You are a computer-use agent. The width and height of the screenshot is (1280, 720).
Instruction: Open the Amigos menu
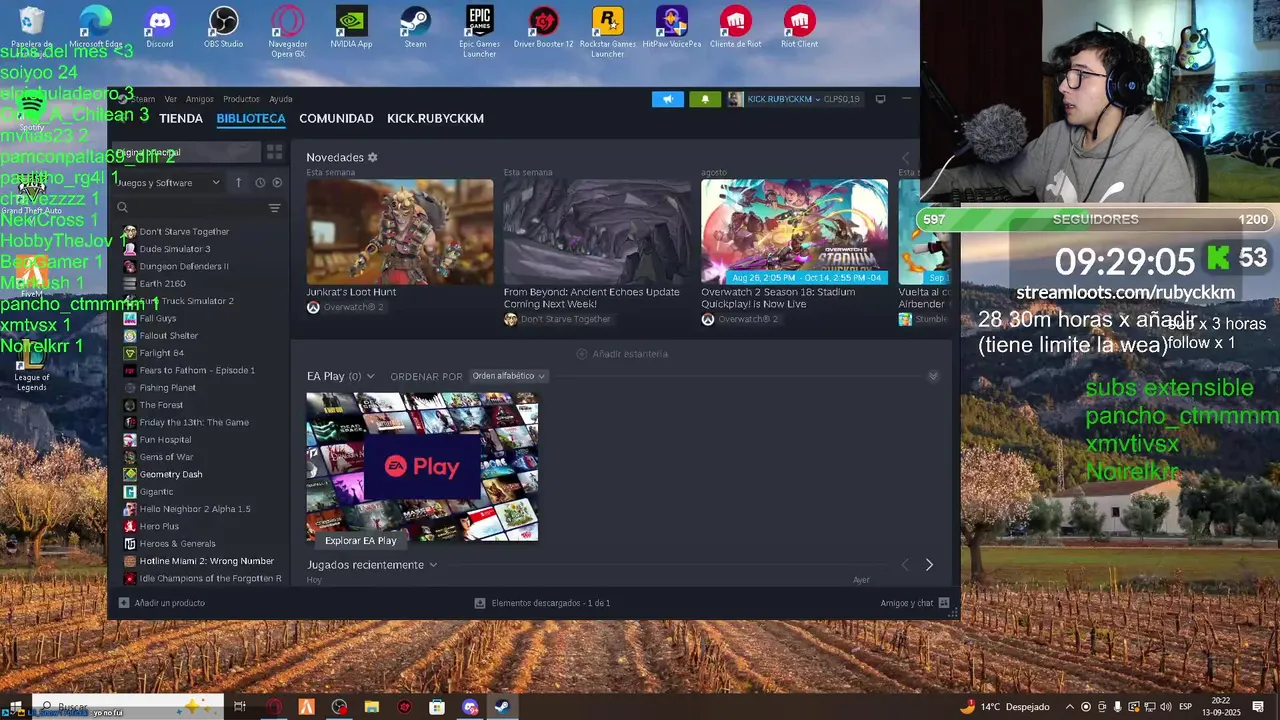click(200, 99)
